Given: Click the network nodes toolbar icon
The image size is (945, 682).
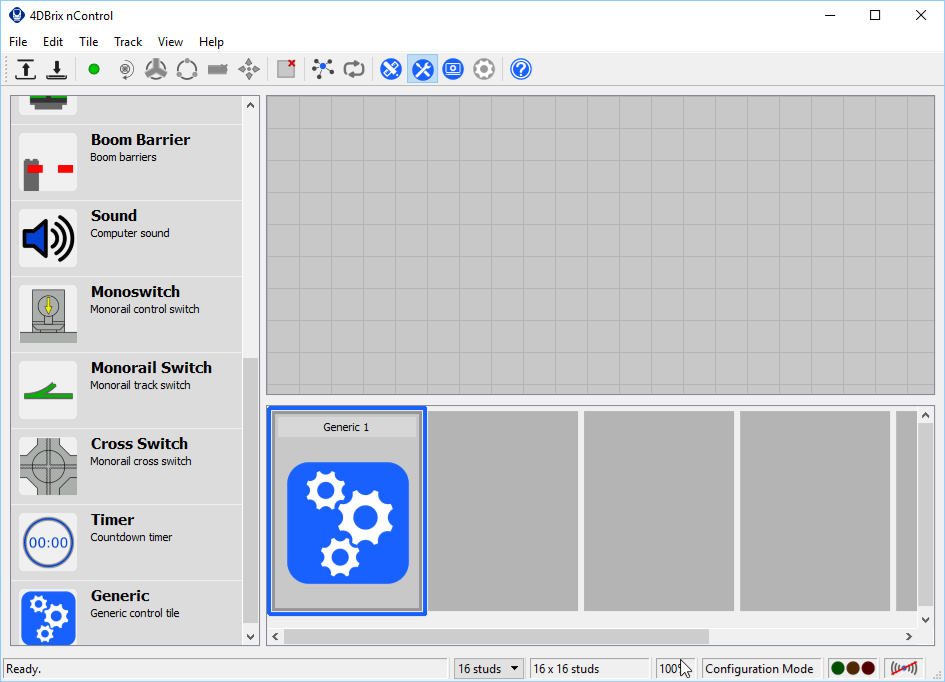Looking at the screenshot, I should click(323, 69).
